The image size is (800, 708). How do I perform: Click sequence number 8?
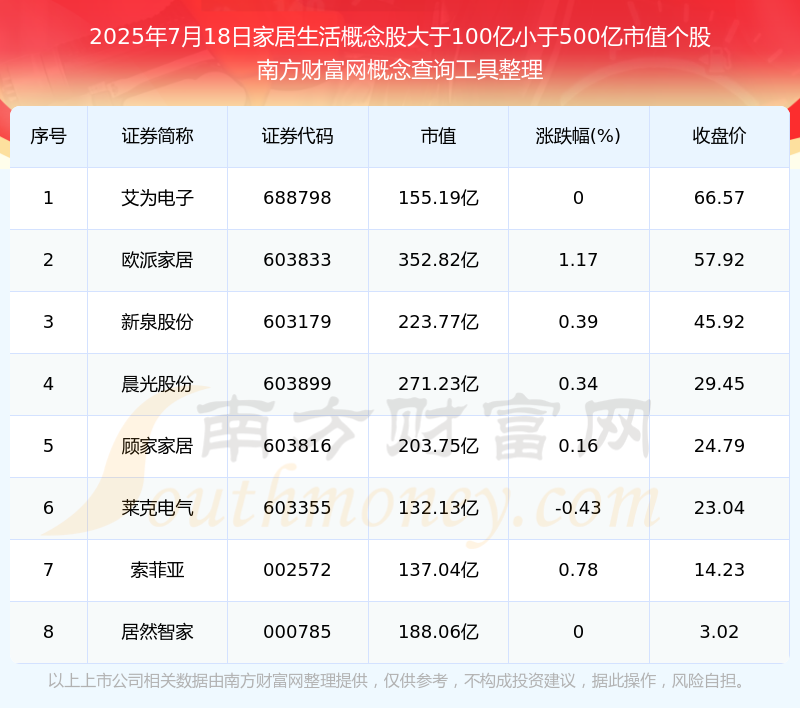pyautogui.click(x=48, y=632)
